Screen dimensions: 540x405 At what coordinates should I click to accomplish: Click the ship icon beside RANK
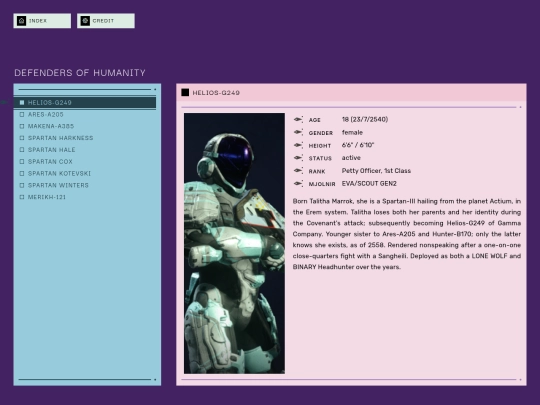coord(298,170)
